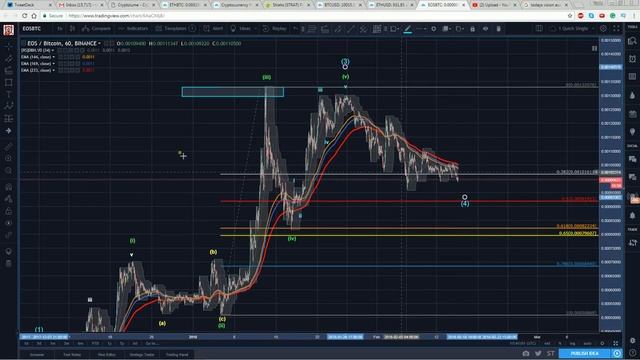Open the drawing settings gear in floating toolbar
The width and height of the screenshot is (640, 360).
point(433,29)
